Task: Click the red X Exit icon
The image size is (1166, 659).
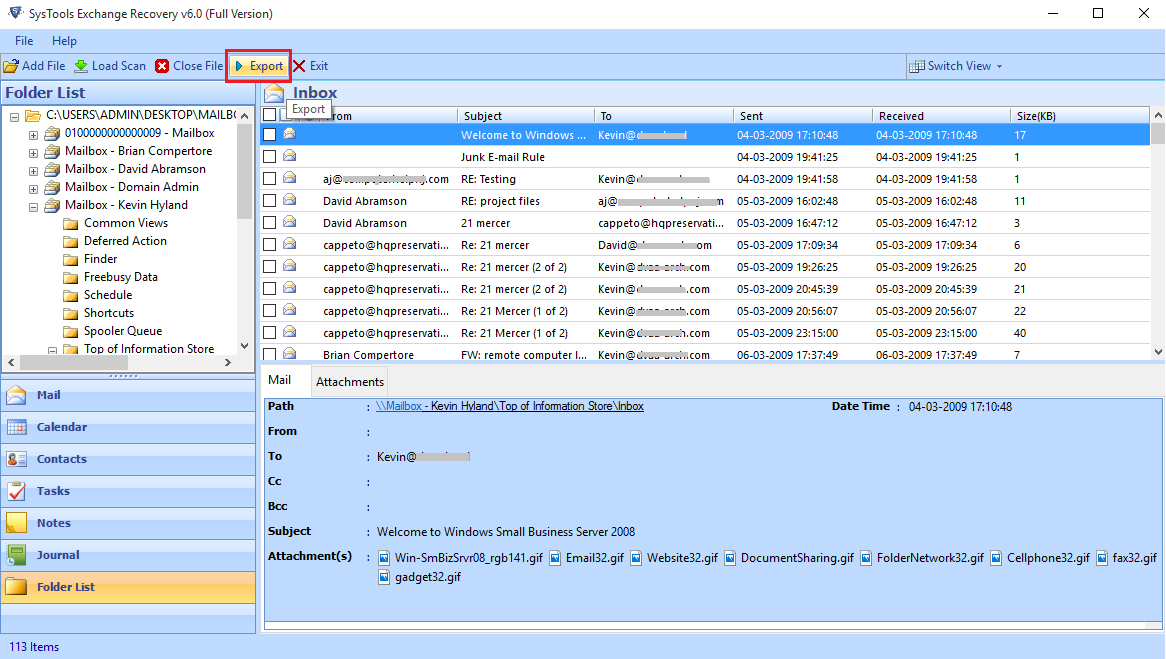Action: [299, 66]
